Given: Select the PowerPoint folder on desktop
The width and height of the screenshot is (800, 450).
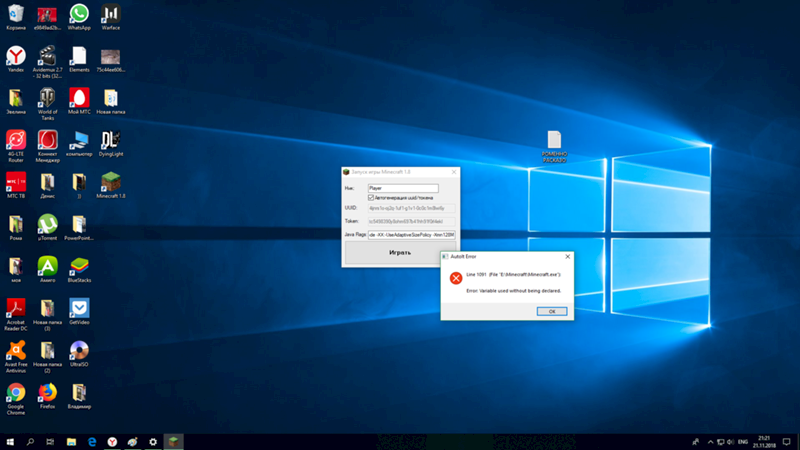Looking at the screenshot, I should (x=79, y=228).
